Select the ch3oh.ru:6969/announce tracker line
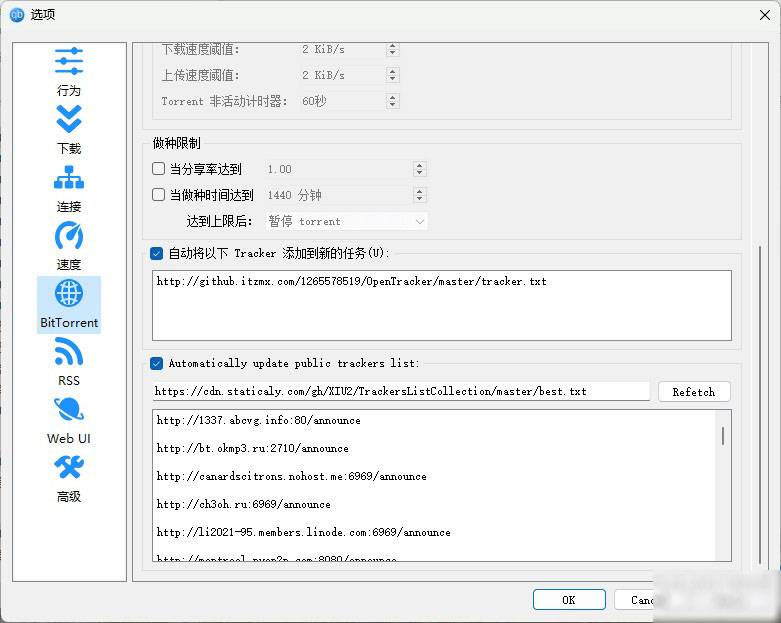 (244, 504)
